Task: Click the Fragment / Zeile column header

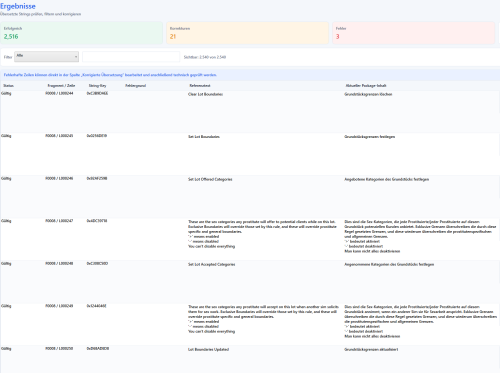Action: 61,86
